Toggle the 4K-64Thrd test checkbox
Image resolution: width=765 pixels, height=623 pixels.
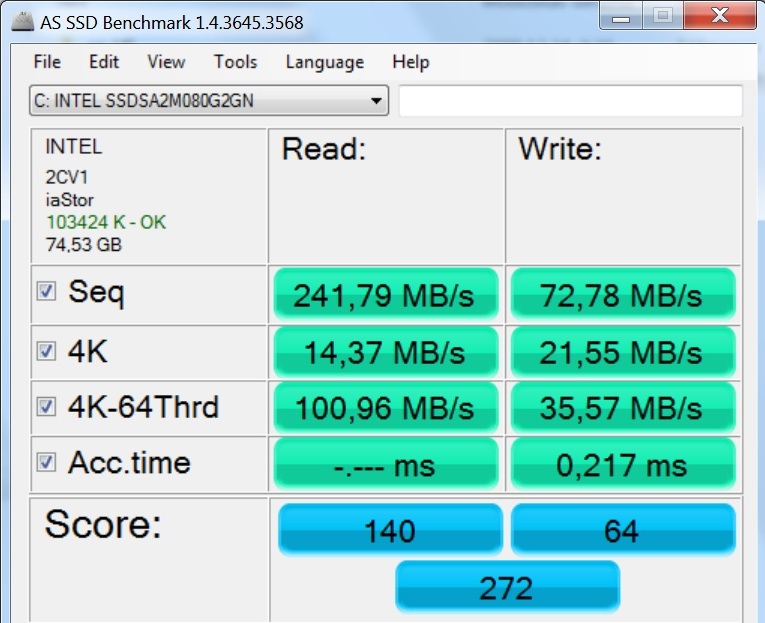coord(46,406)
